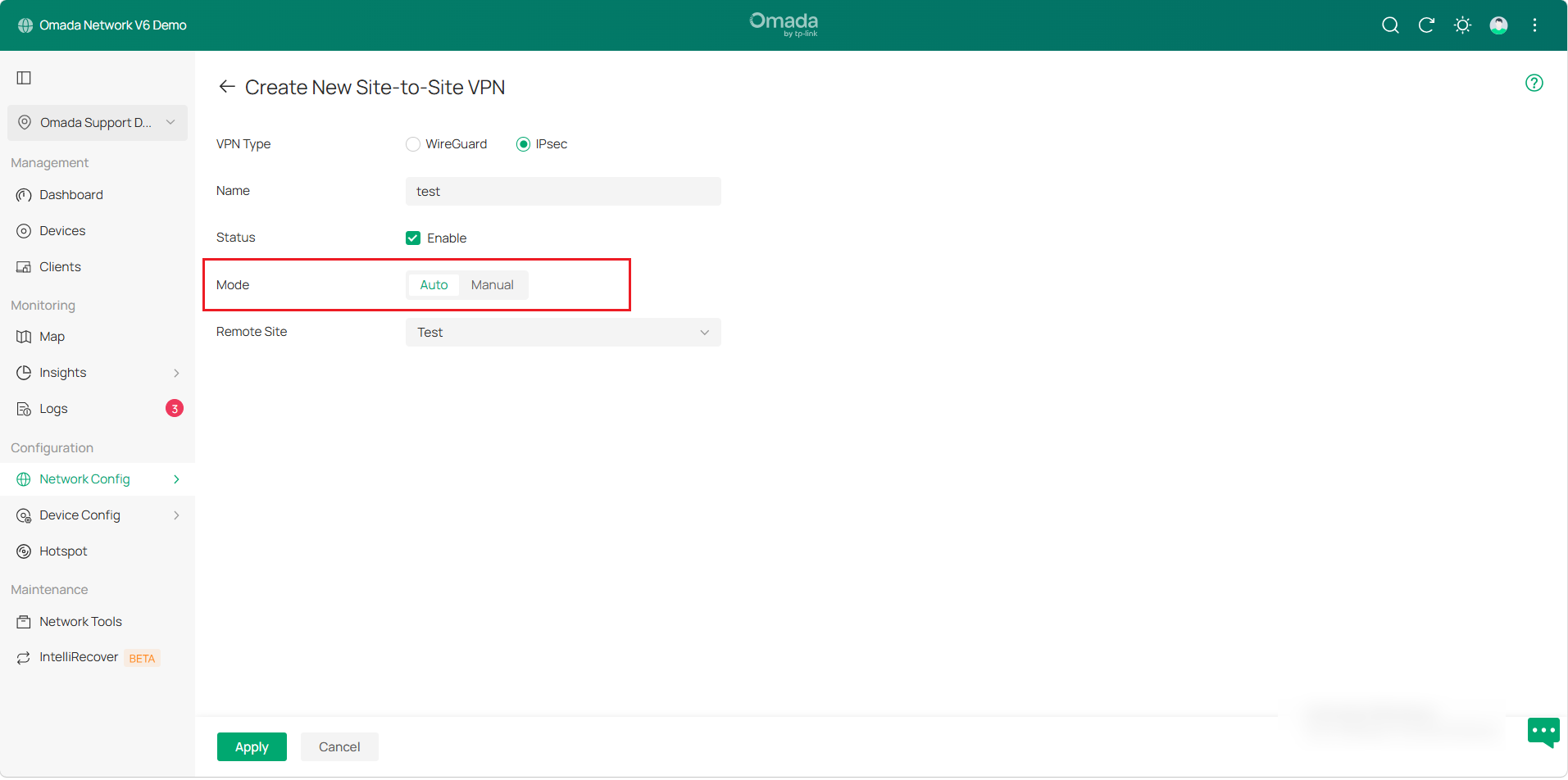The height and width of the screenshot is (780, 1568).
Task: Collapse the sidebar with the panel icon
Action: tap(23, 78)
